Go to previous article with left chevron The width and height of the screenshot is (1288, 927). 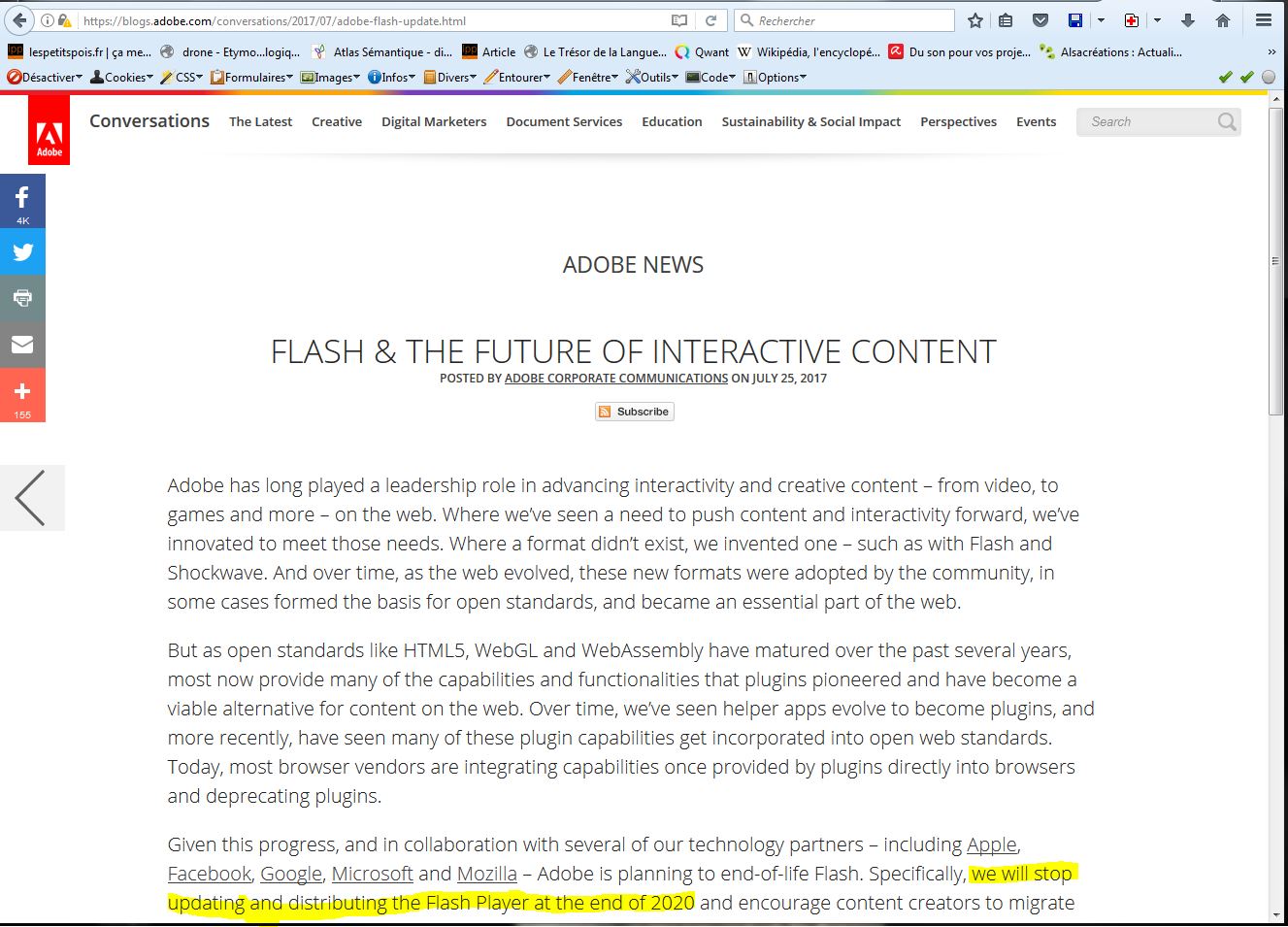(31, 498)
